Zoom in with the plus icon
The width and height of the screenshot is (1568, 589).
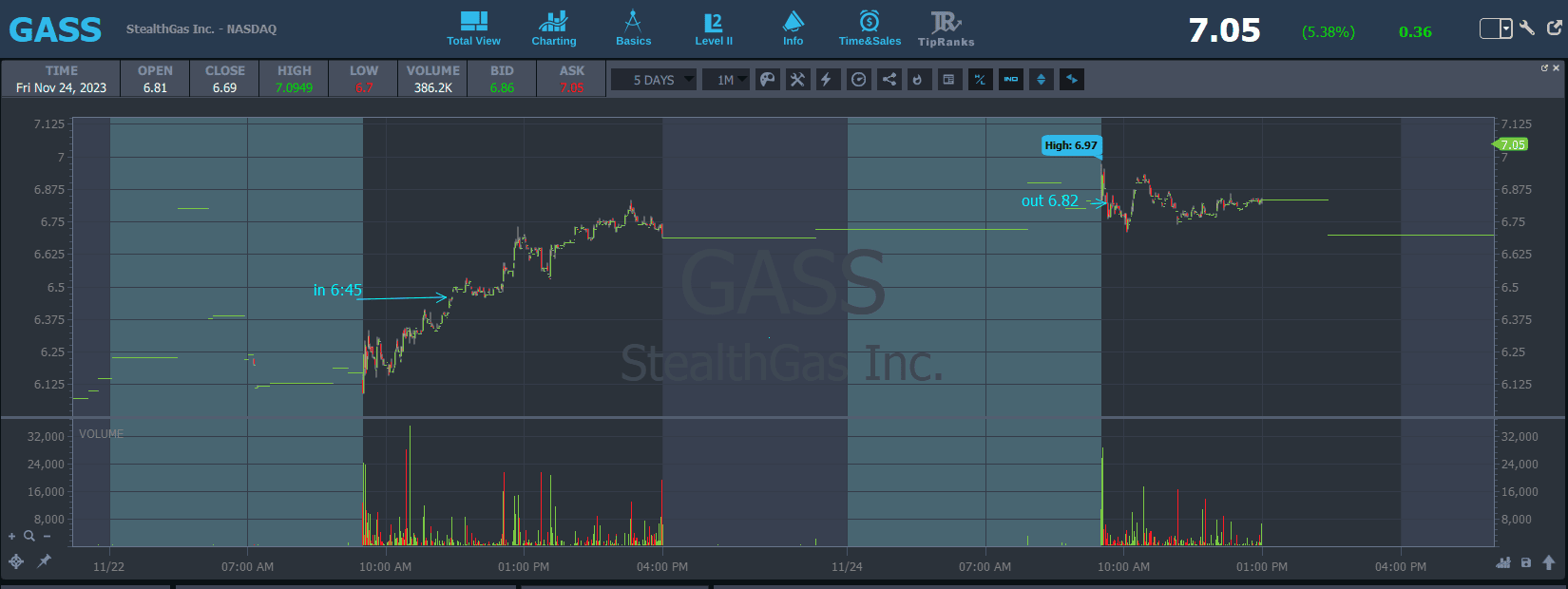pyautogui.click(x=12, y=537)
